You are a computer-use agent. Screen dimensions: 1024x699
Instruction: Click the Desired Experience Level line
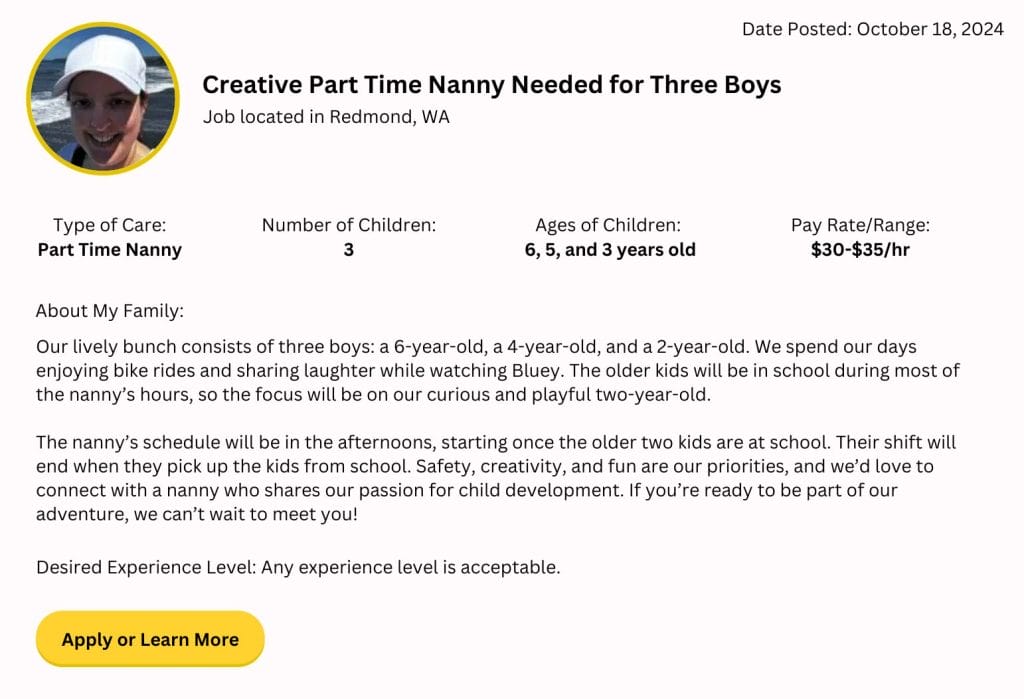(299, 567)
